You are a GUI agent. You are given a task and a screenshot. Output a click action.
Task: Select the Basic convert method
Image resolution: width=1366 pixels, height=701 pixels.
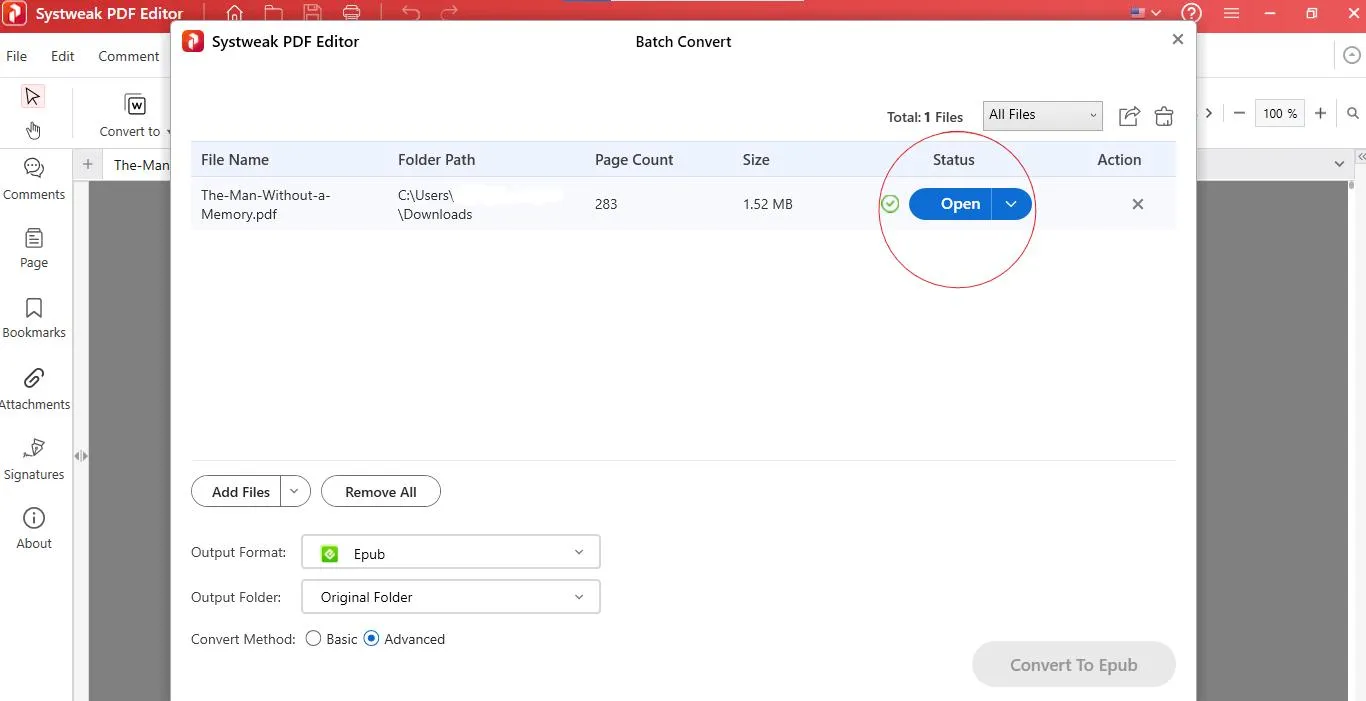click(x=314, y=639)
